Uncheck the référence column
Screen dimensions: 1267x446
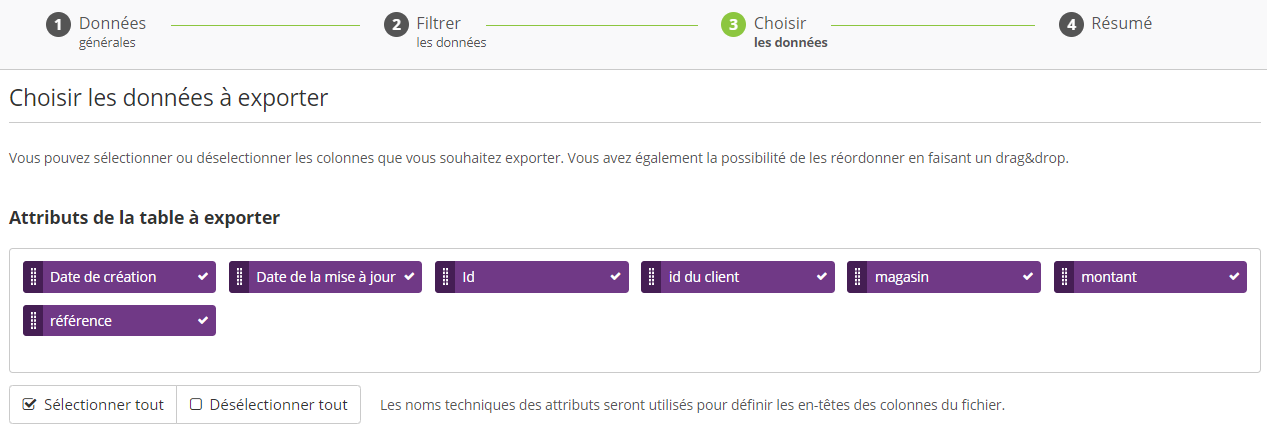point(203,321)
